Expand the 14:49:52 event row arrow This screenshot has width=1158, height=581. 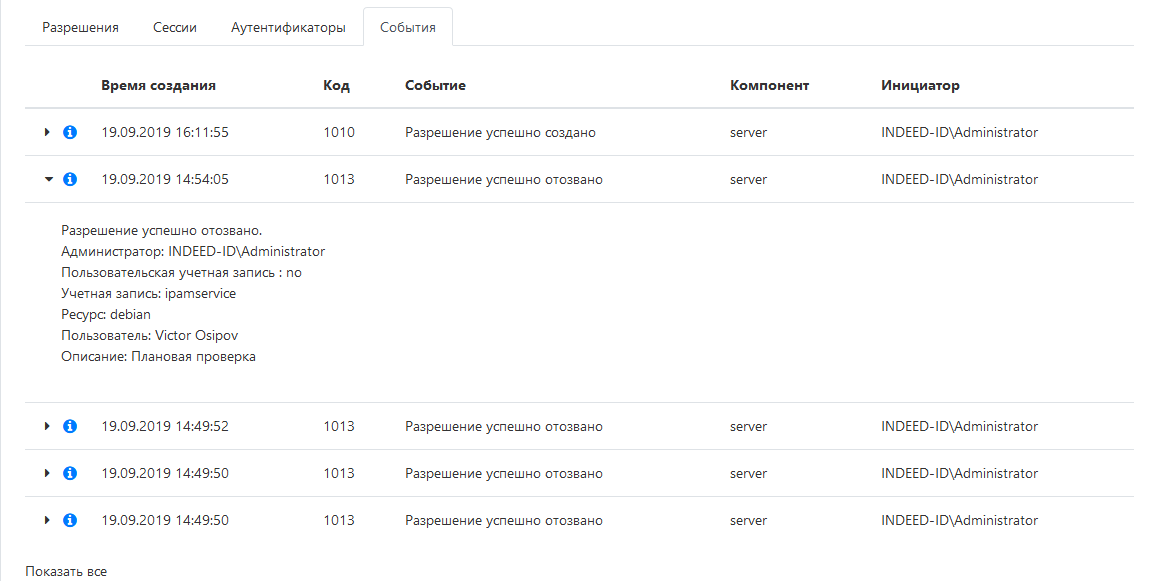47,426
